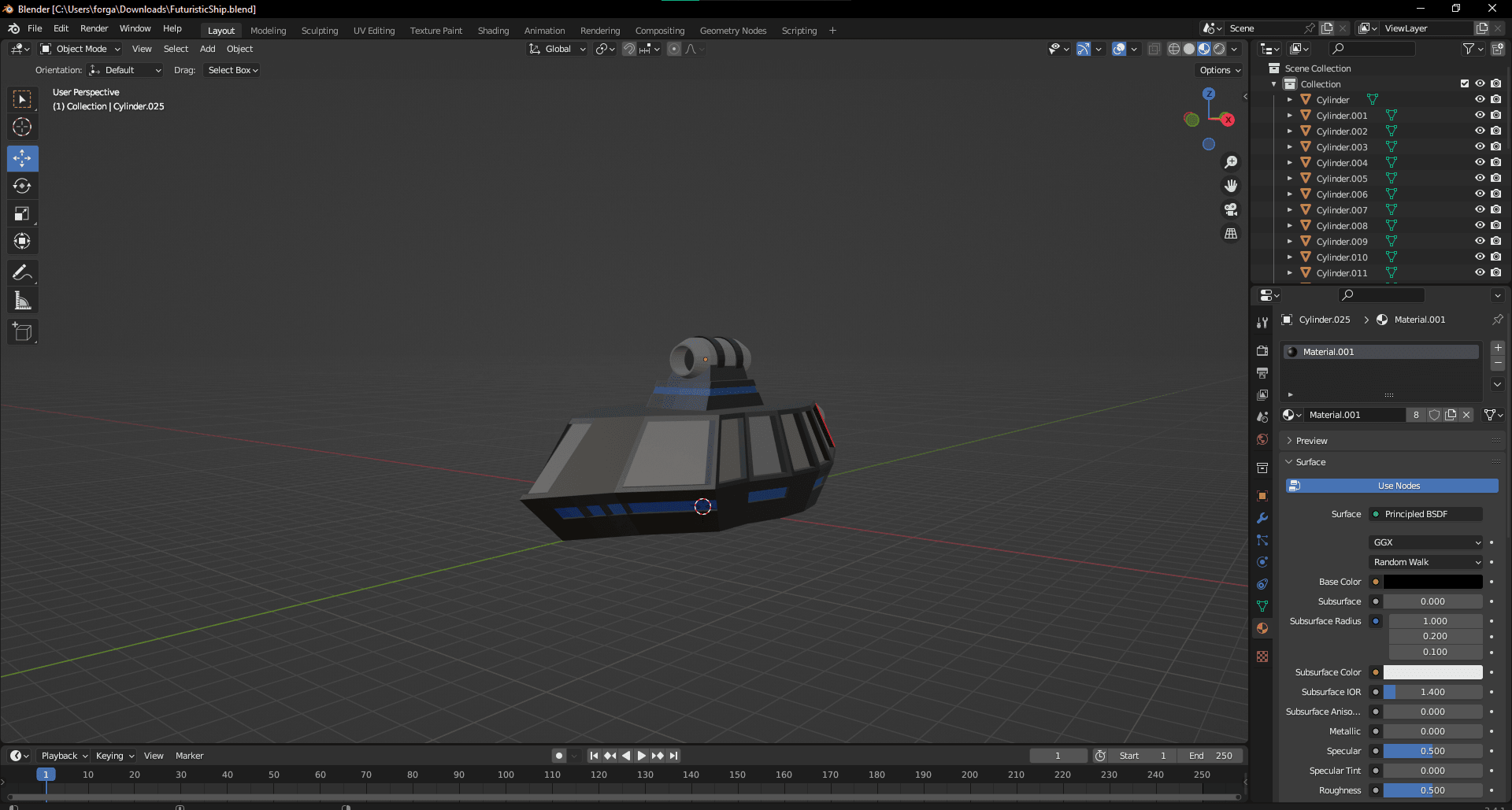Open Drag Select Box dropdown

232,70
